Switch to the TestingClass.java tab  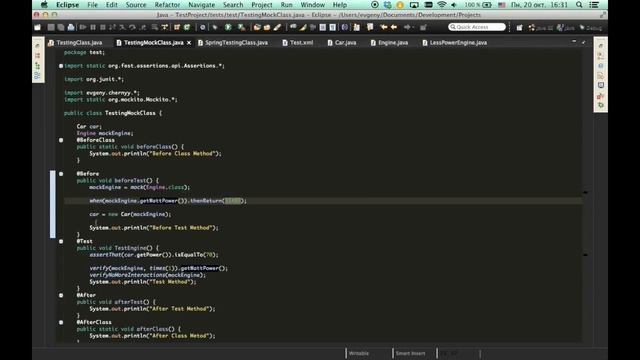click(x=76, y=42)
